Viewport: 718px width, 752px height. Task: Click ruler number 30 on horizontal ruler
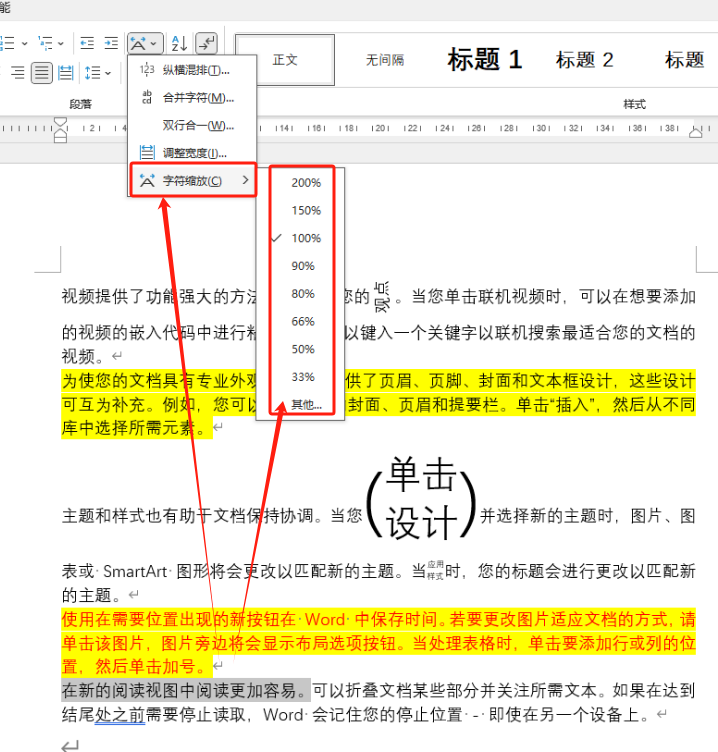pos(541,128)
